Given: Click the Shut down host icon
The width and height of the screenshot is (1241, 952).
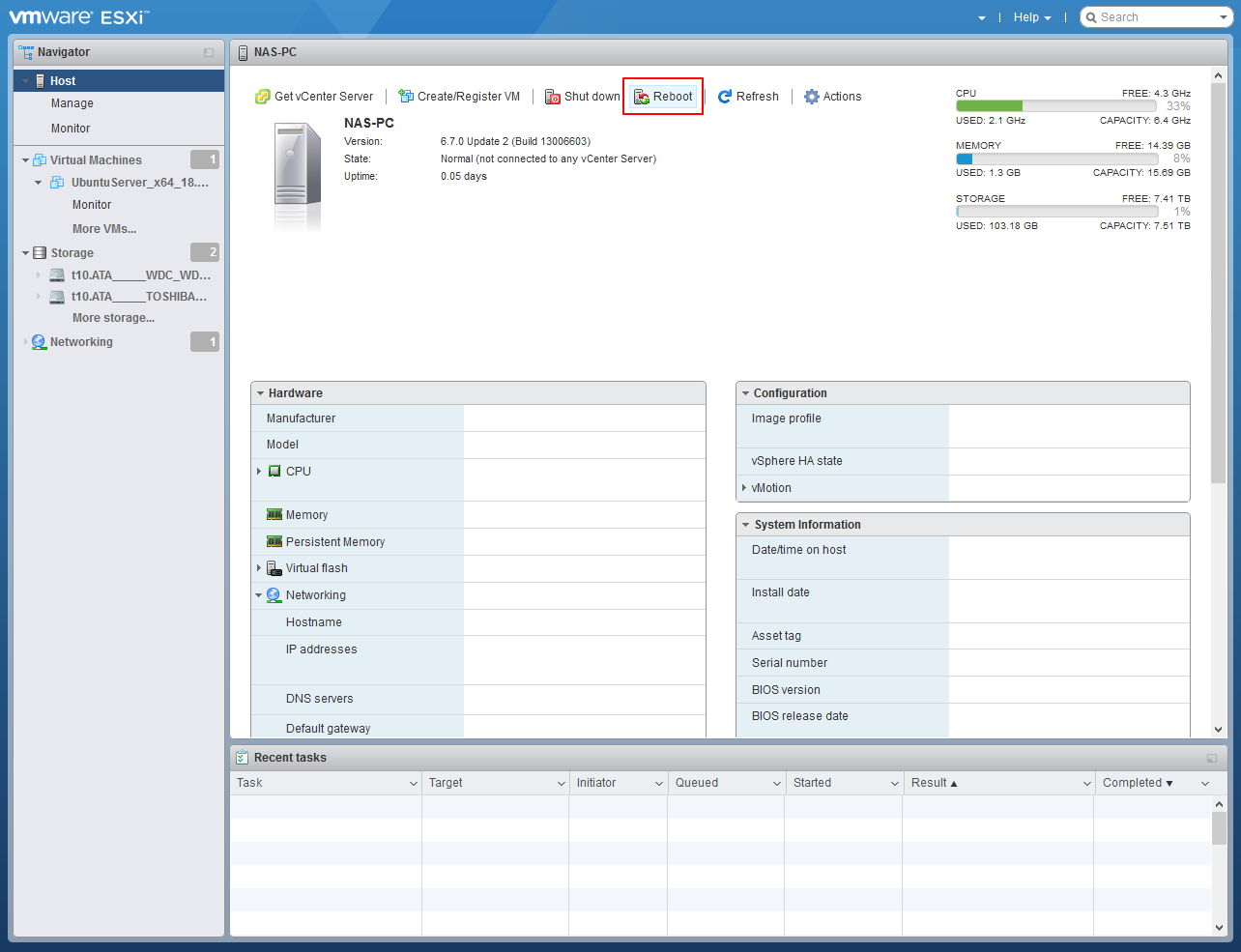Looking at the screenshot, I should click(553, 97).
